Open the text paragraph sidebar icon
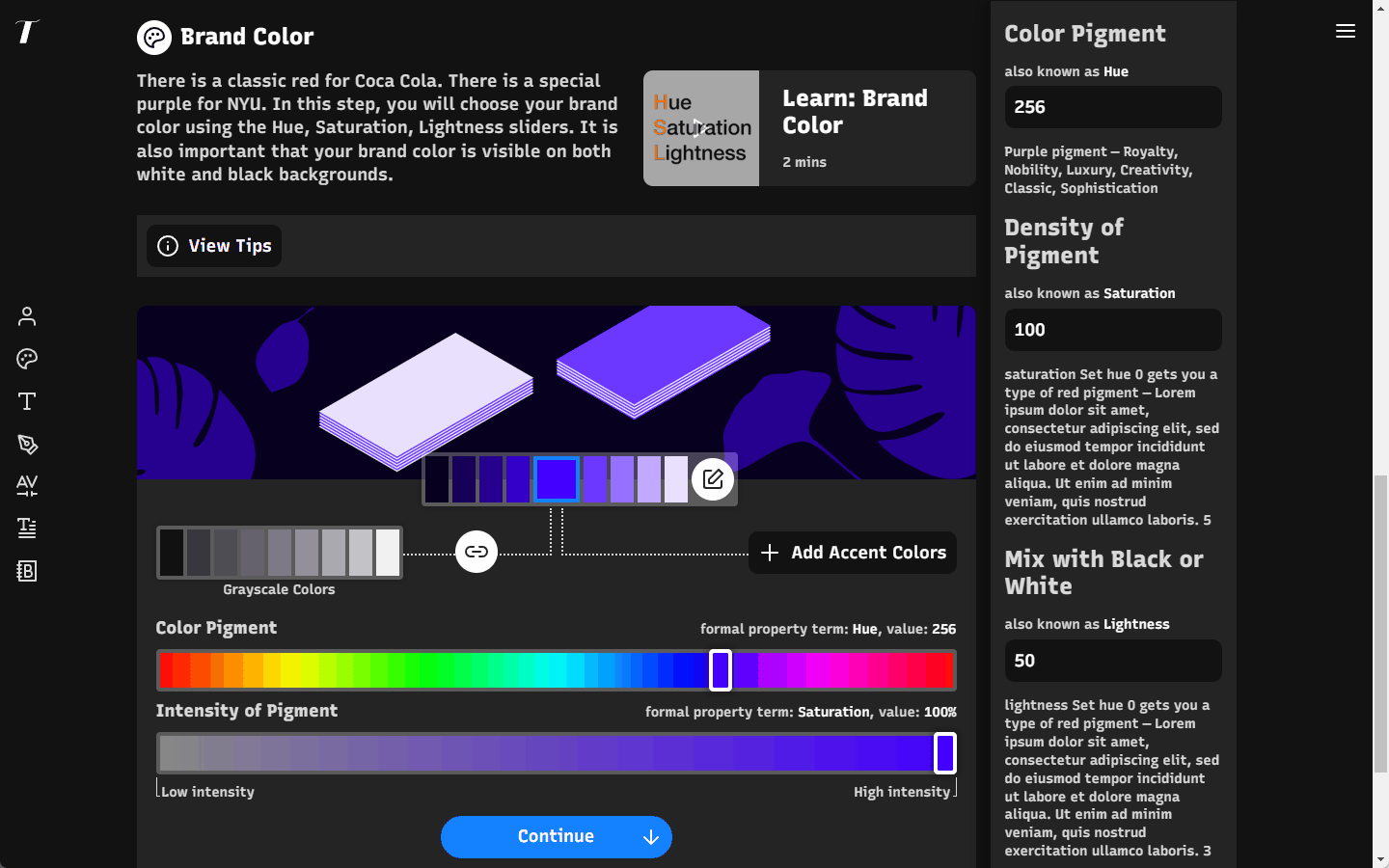Viewport: 1389px width, 868px height. tap(27, 529)
